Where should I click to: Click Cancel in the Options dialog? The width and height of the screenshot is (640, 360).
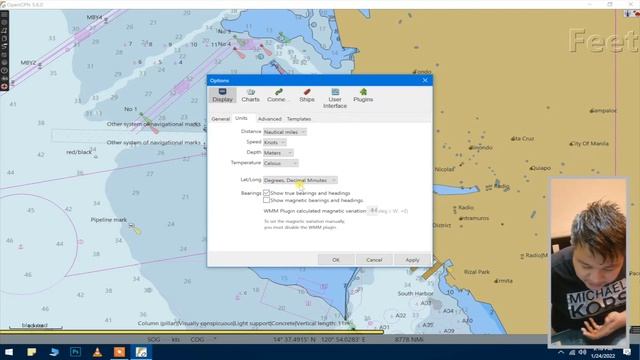(x=374, y=260)
